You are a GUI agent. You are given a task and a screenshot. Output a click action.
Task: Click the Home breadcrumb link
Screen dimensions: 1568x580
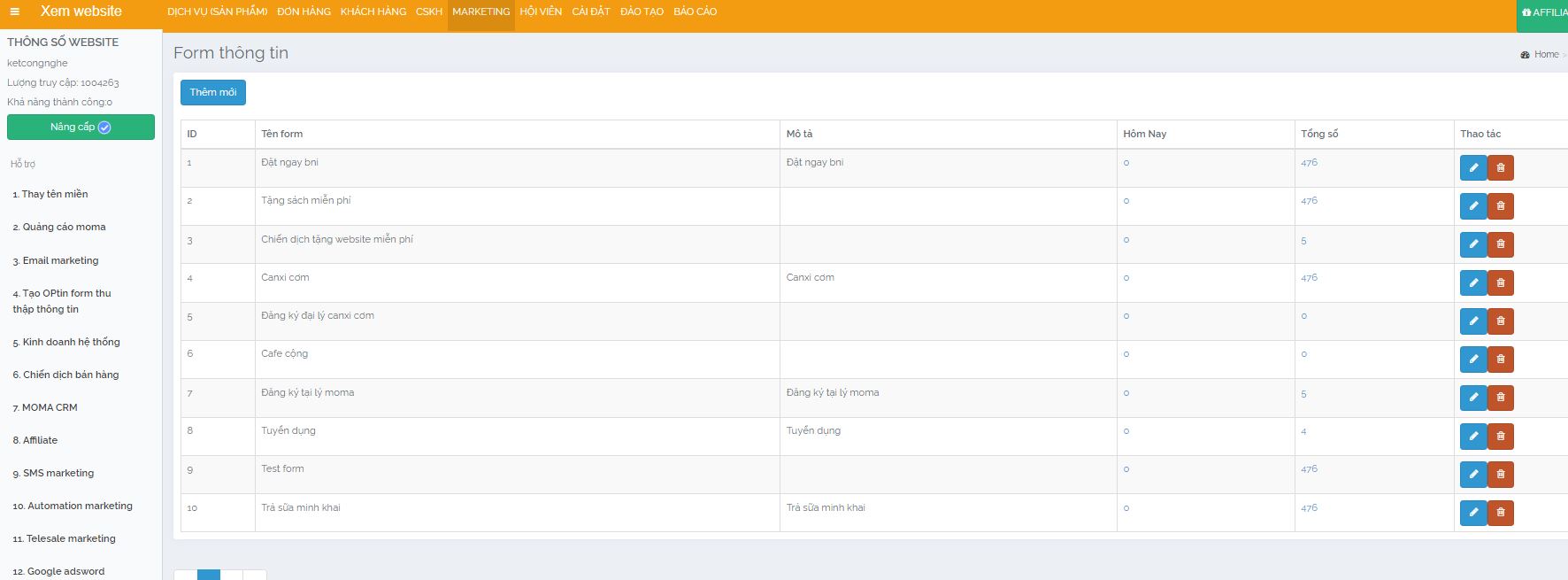[x=1546, y=55]
